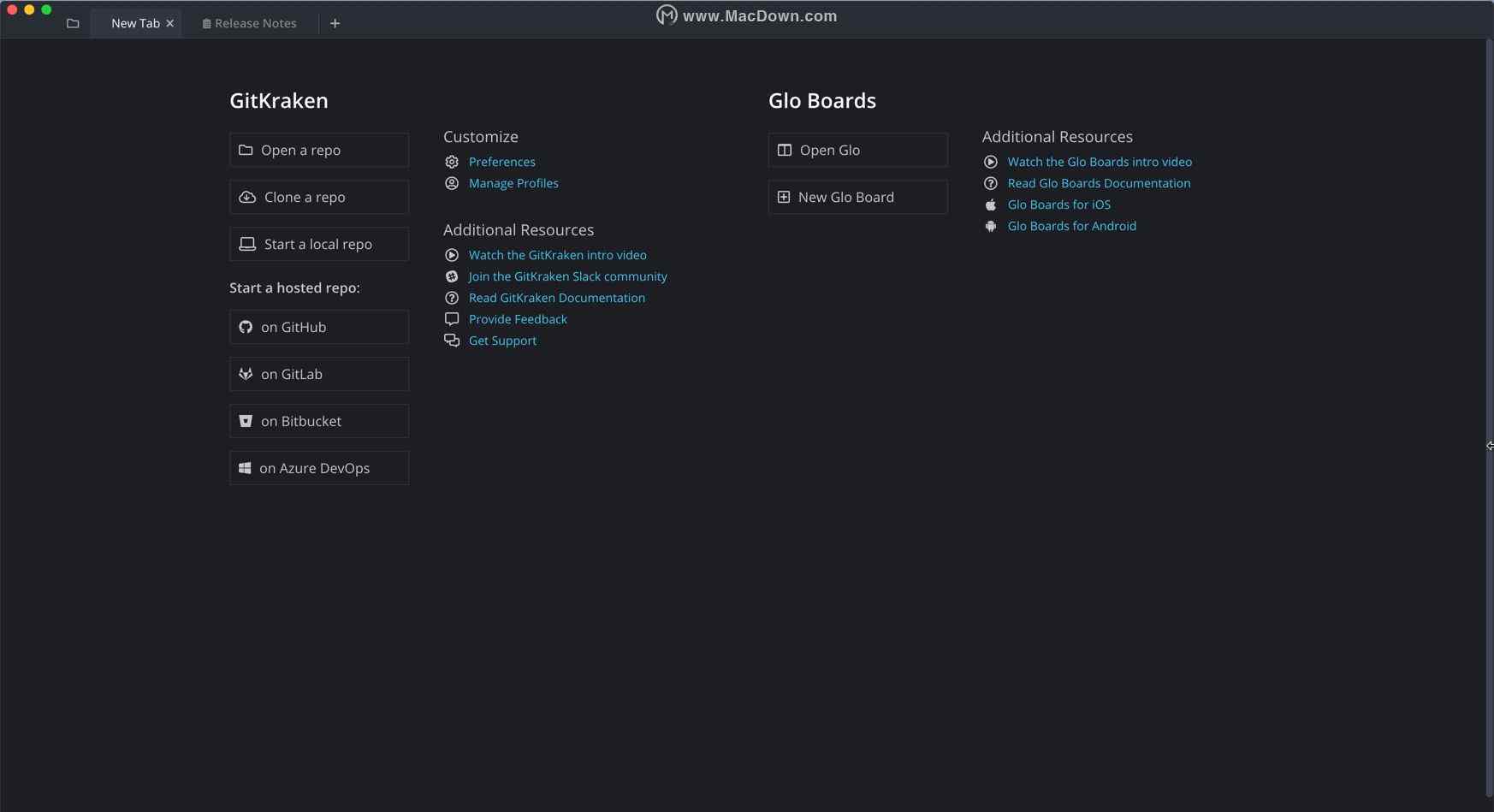
Task: Click the profile icon beside Manage Profiles
Action: 452,183
